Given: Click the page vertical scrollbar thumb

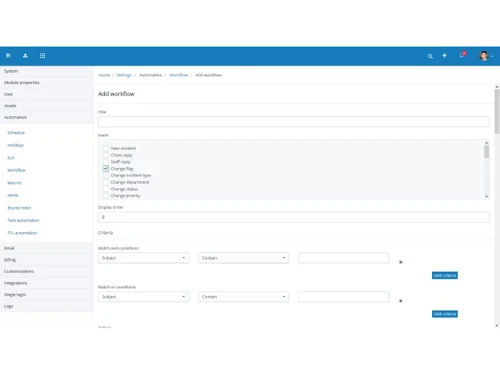Looking at the screenshot, I should 497,112.
